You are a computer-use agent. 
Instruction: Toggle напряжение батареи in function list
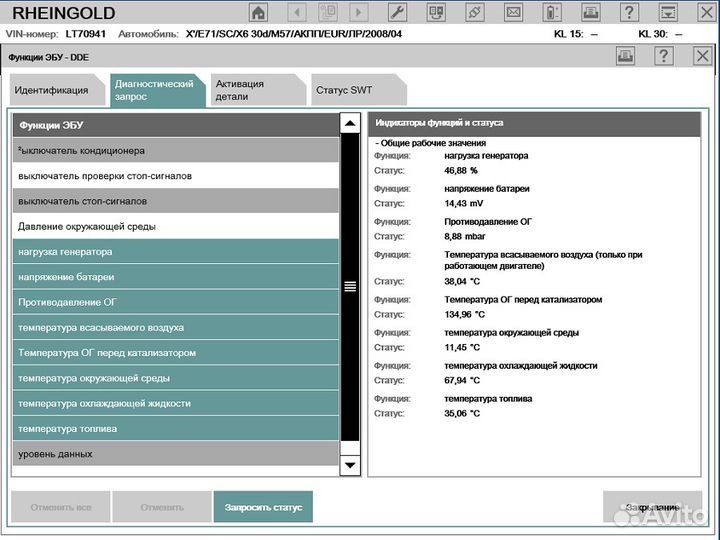[x=176, y=277]
